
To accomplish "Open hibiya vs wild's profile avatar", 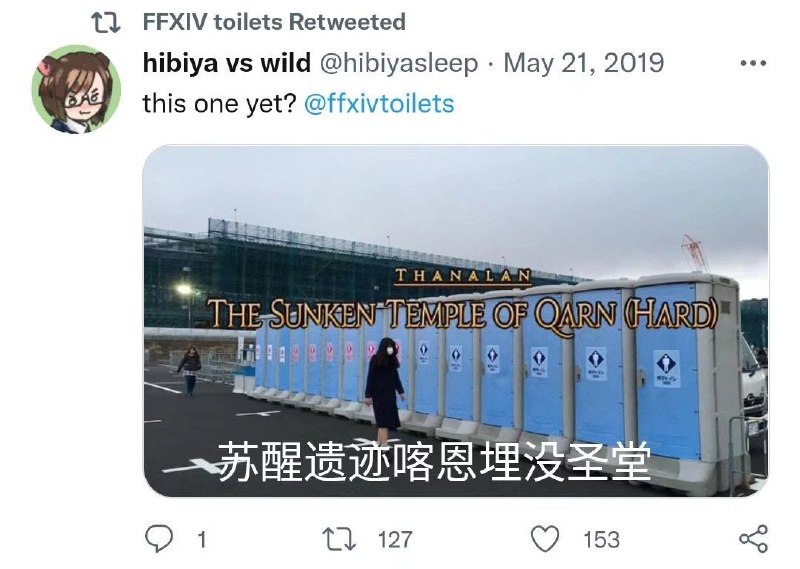I will tap(77, 89).
